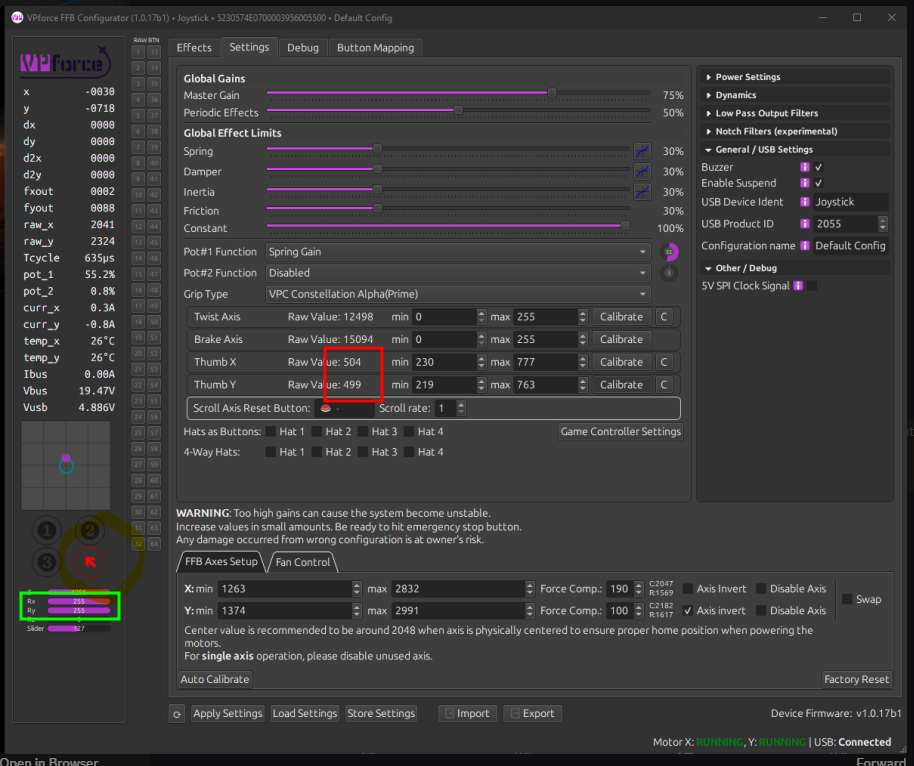Click the Thumb Y C button
914x766 pixels.
point(663,385)
